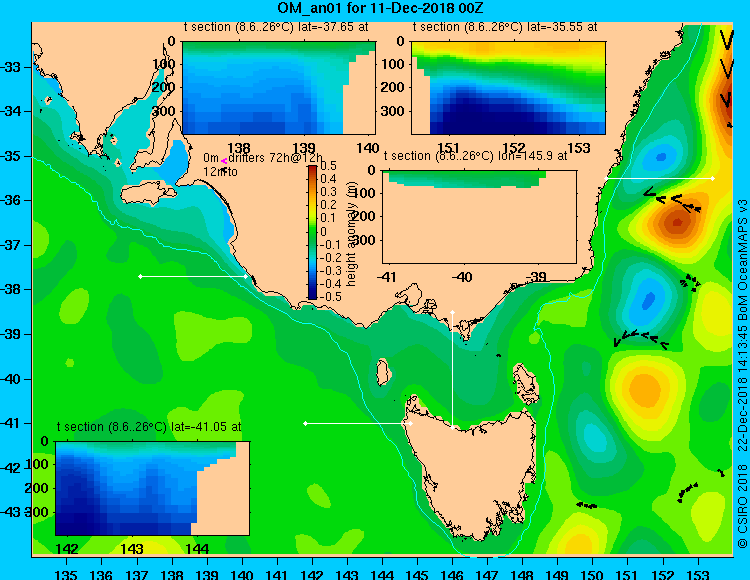Click the 152 label under lat=-35.55 inset

tap(514, 148)
